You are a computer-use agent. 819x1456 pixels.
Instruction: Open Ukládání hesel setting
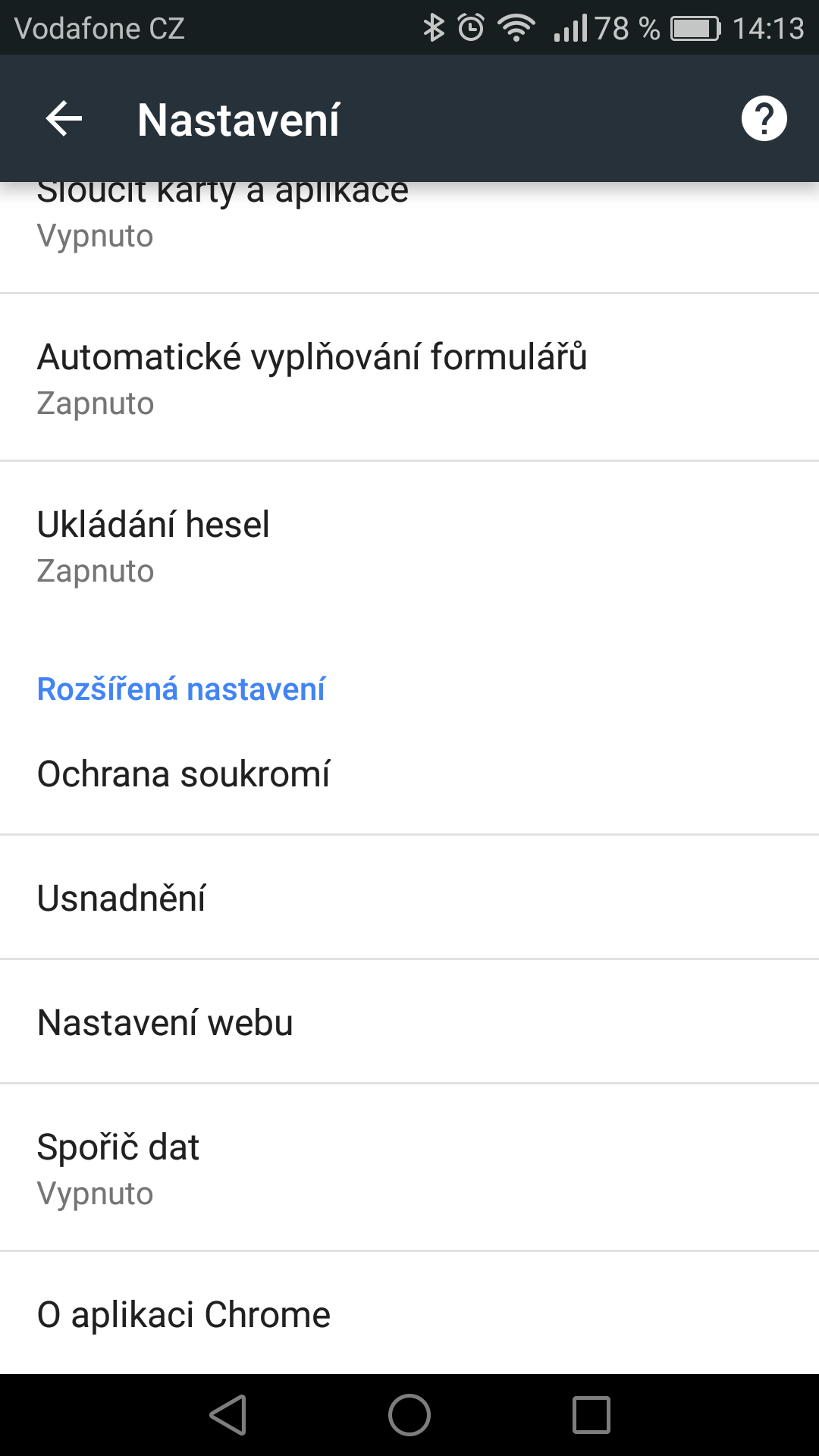coord(409,545)
